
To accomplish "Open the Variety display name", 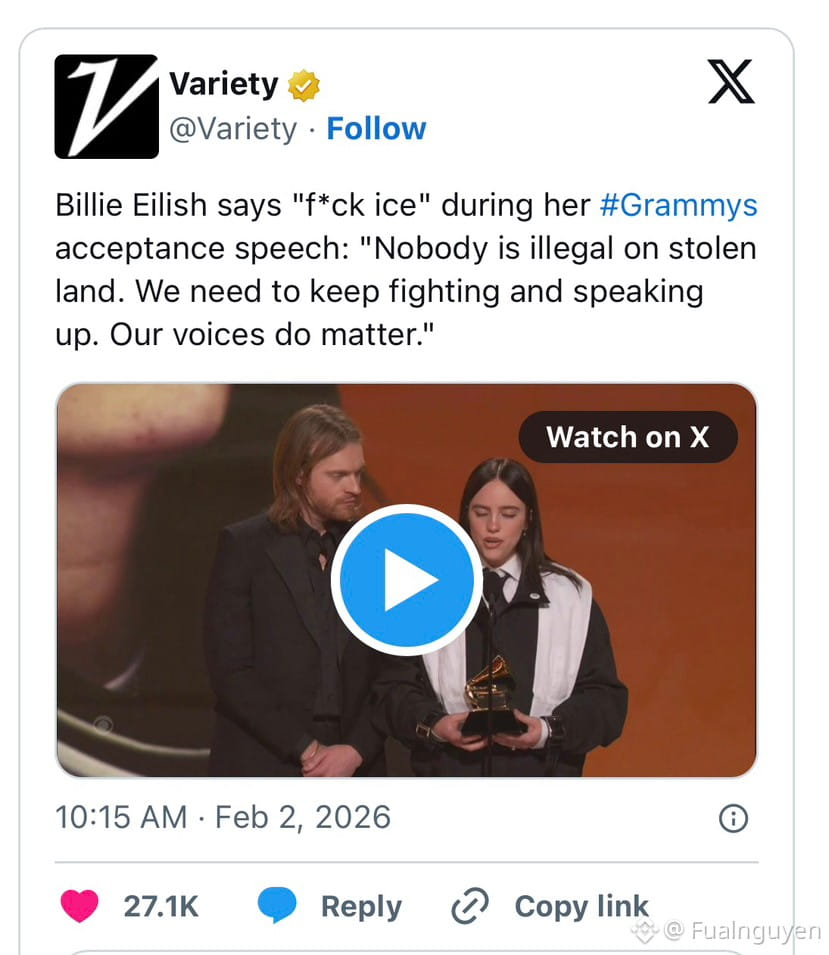I will [x=223, y=84].
